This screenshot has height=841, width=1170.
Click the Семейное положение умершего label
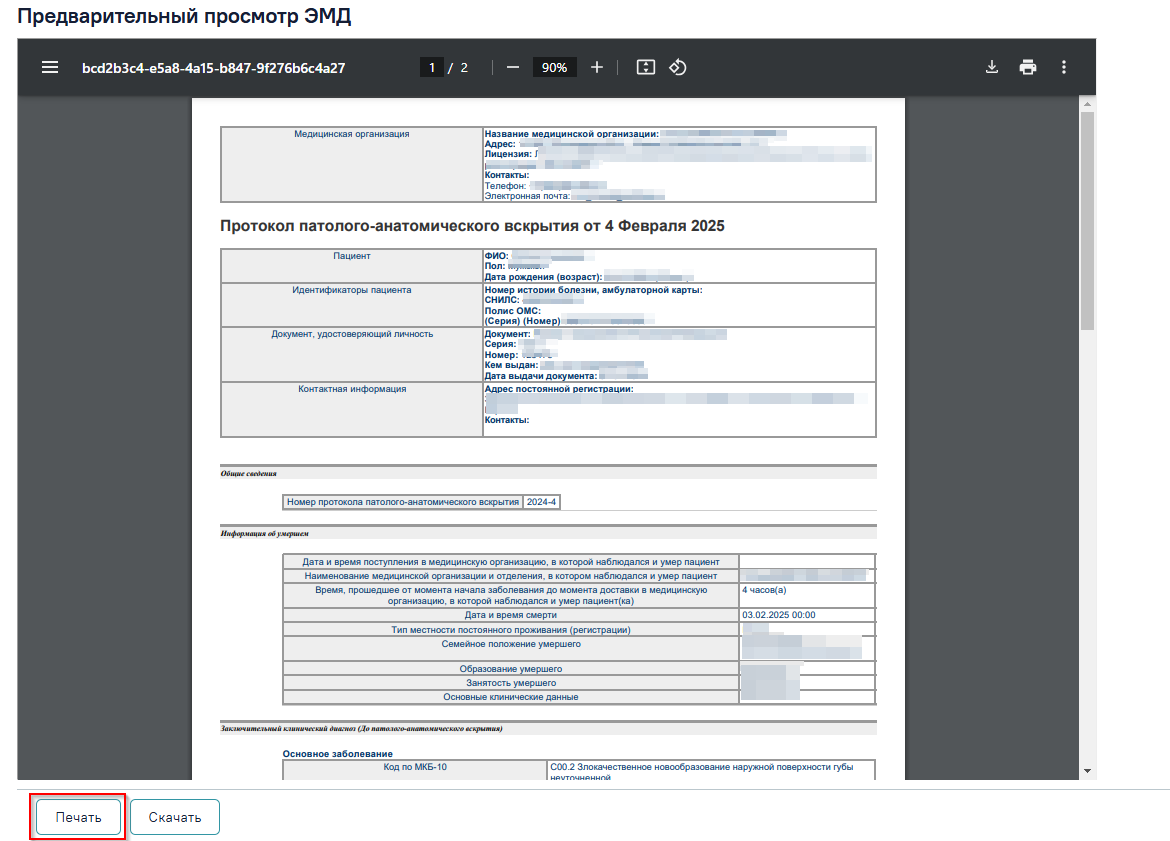(511, 644)
